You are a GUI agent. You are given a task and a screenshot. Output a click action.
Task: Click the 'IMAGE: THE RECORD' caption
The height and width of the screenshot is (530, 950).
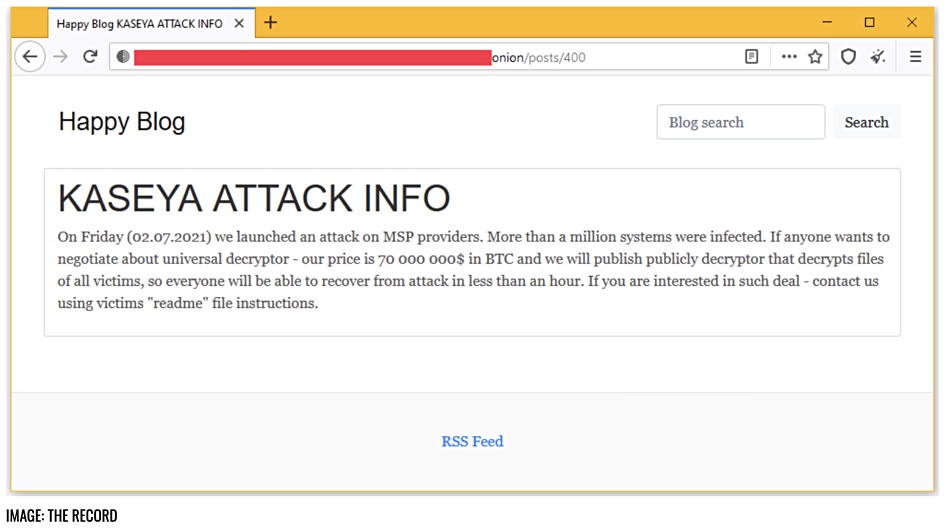(x=62, y=516)
